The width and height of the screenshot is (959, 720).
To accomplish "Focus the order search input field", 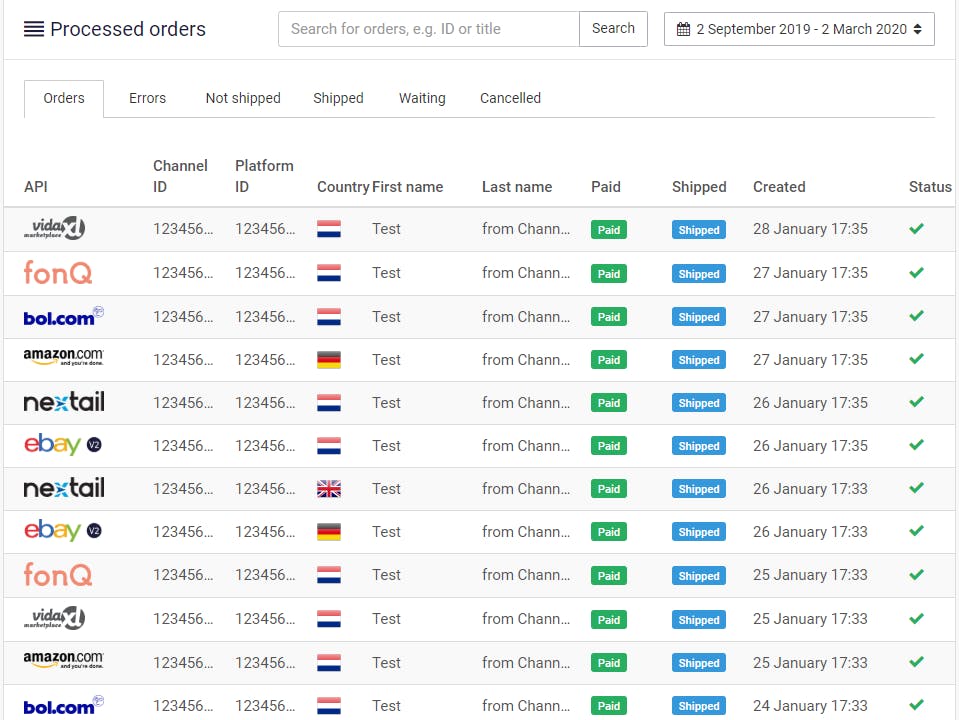I will 428,29.
